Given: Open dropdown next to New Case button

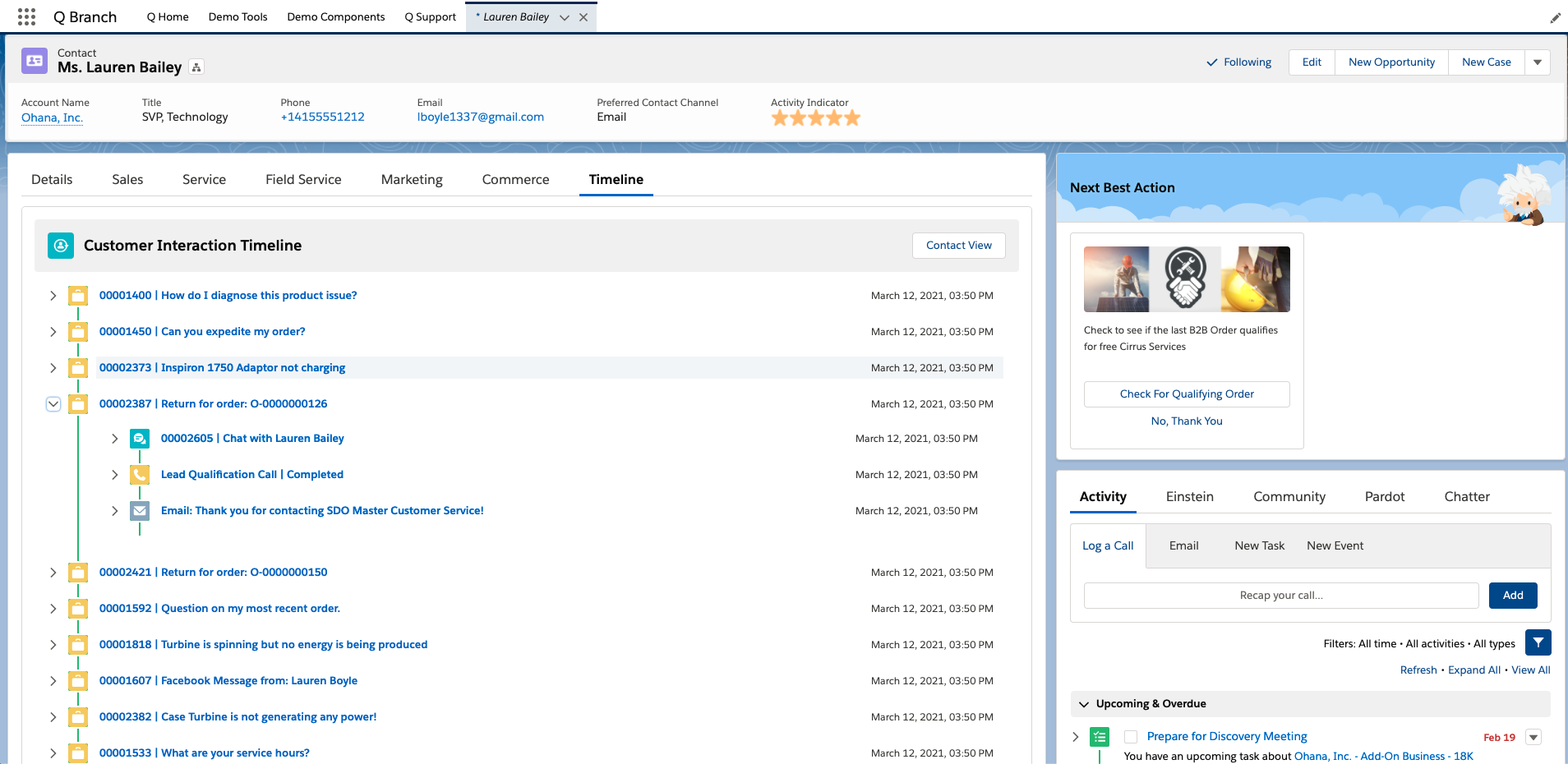Looking at the screenshot, I should coord(1537,62).
